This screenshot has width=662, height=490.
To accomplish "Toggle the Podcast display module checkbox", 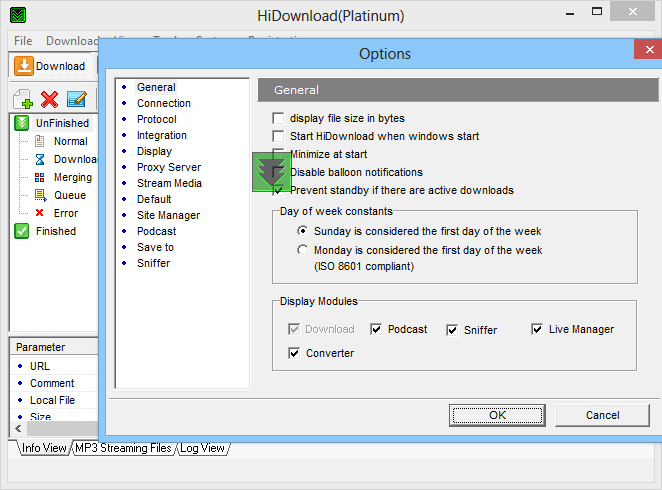I will (x=376, y=329).
